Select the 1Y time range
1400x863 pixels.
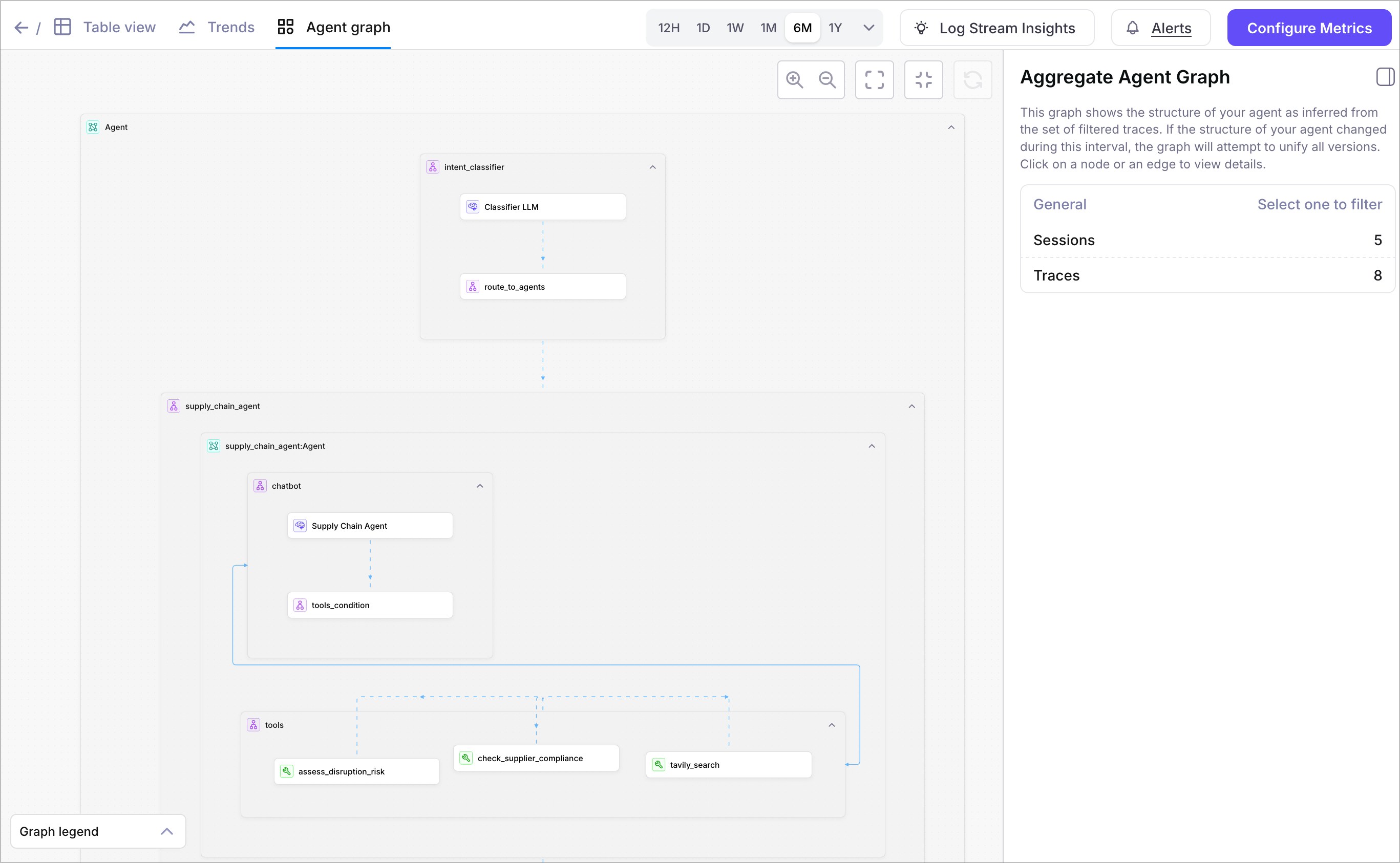835,28
